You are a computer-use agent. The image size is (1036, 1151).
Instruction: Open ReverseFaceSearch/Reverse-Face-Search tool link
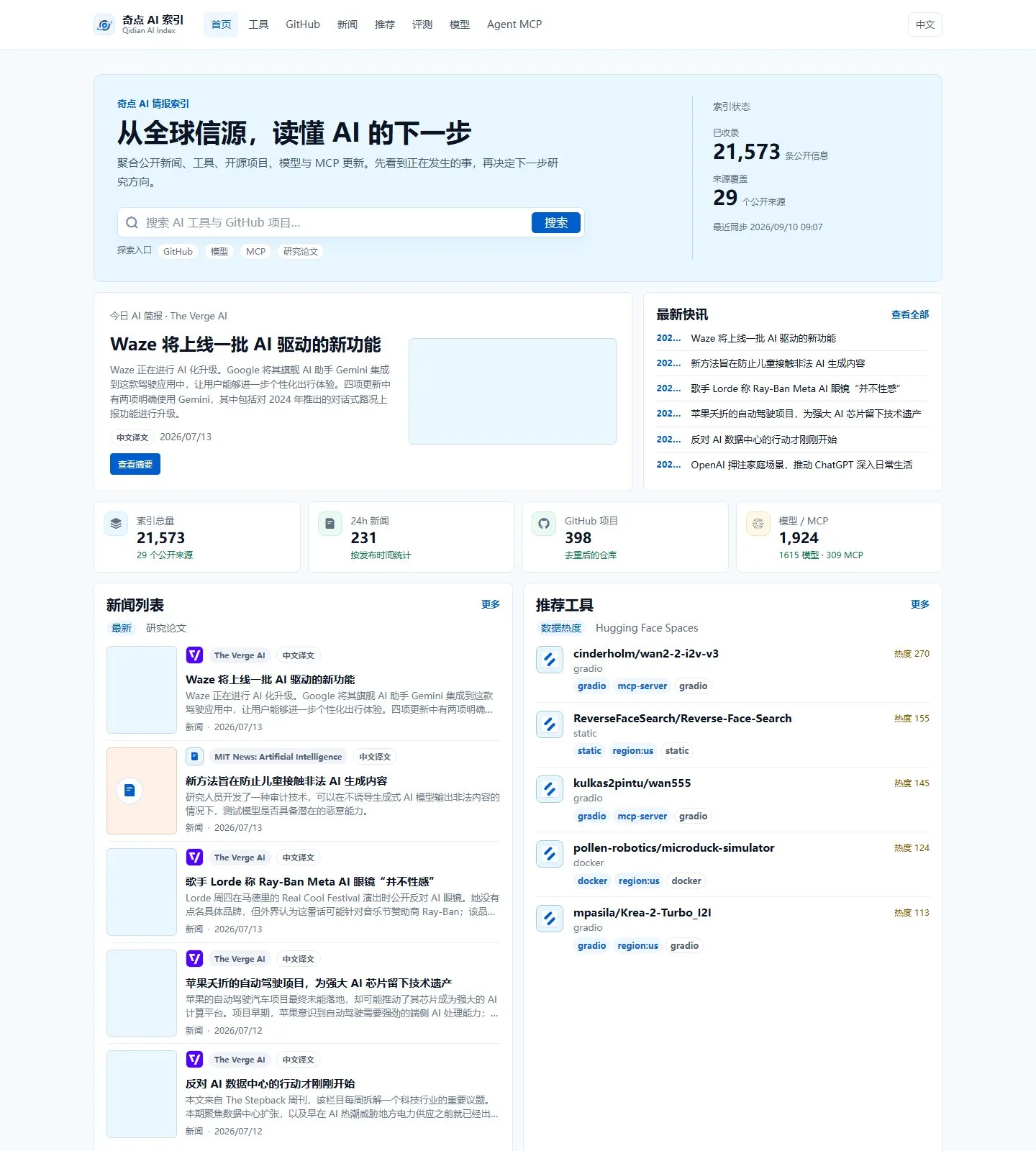(682, 719)
